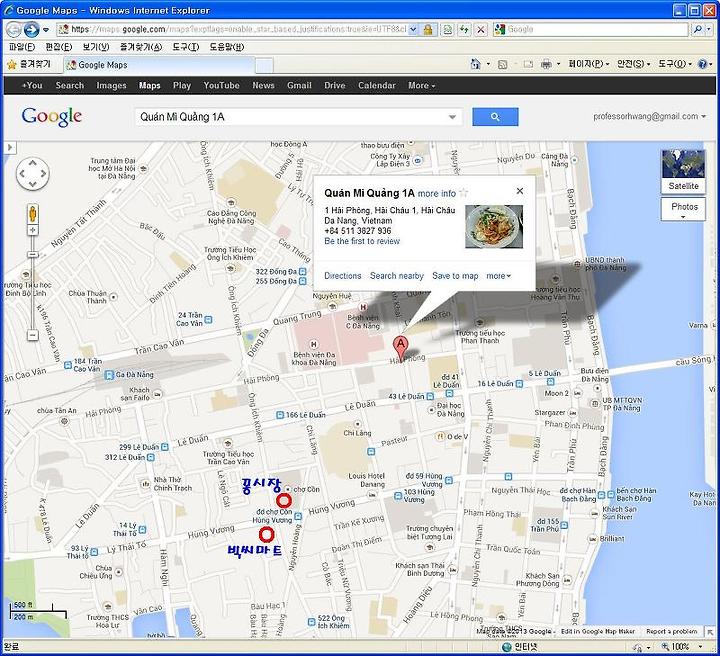Open Calendar from Google bar
The width and height of the screenshot is (720, 656).
377,85
